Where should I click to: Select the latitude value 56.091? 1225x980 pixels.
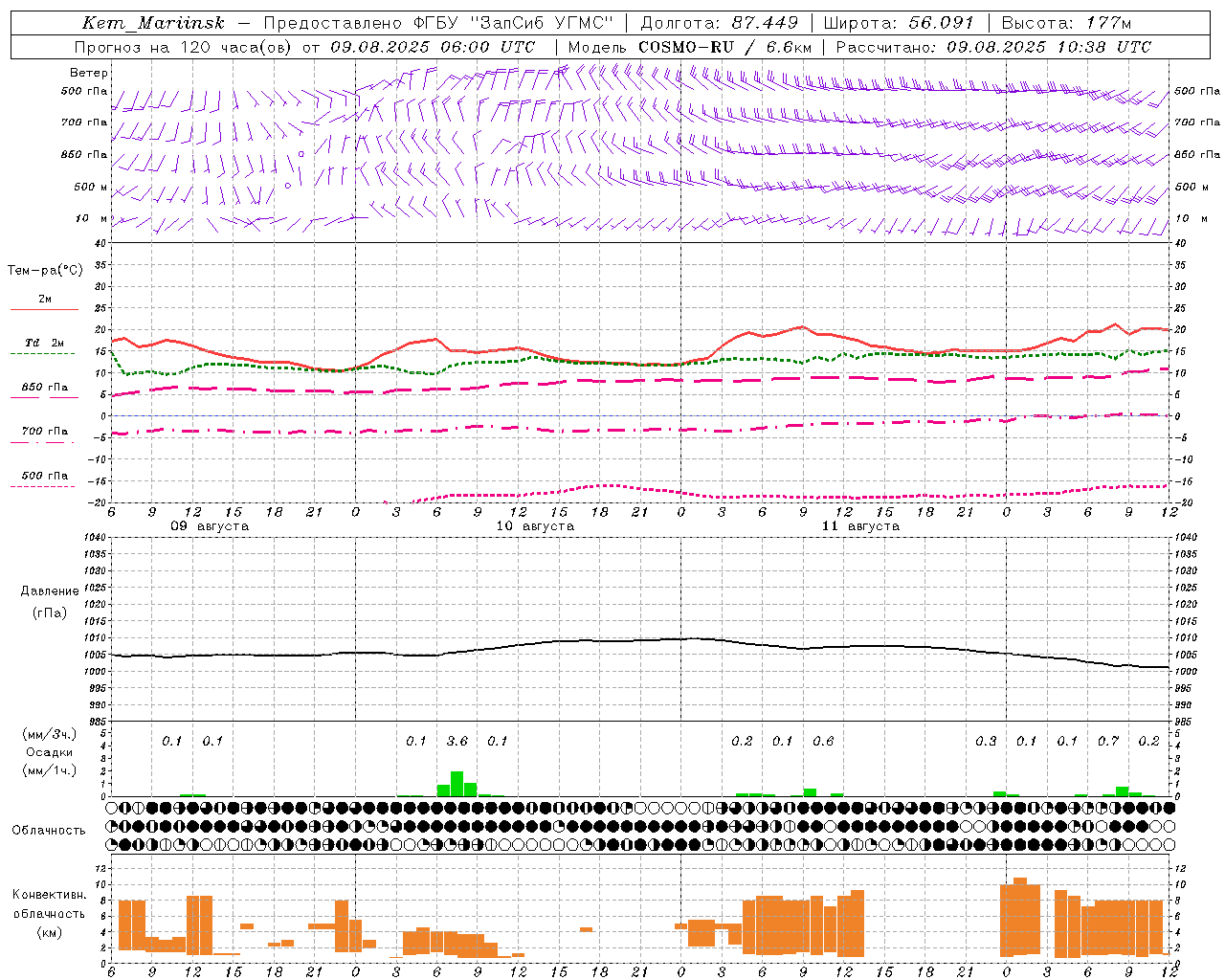941,23
